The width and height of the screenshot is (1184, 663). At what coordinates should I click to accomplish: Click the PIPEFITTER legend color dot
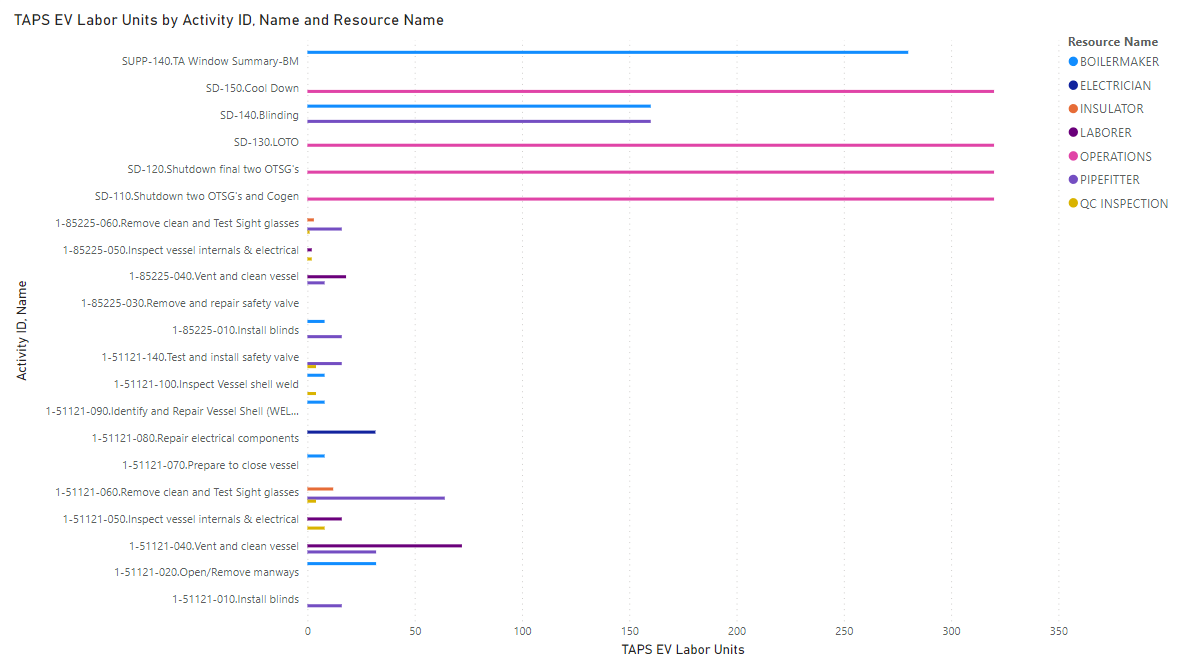click(x=1073, y=180)
